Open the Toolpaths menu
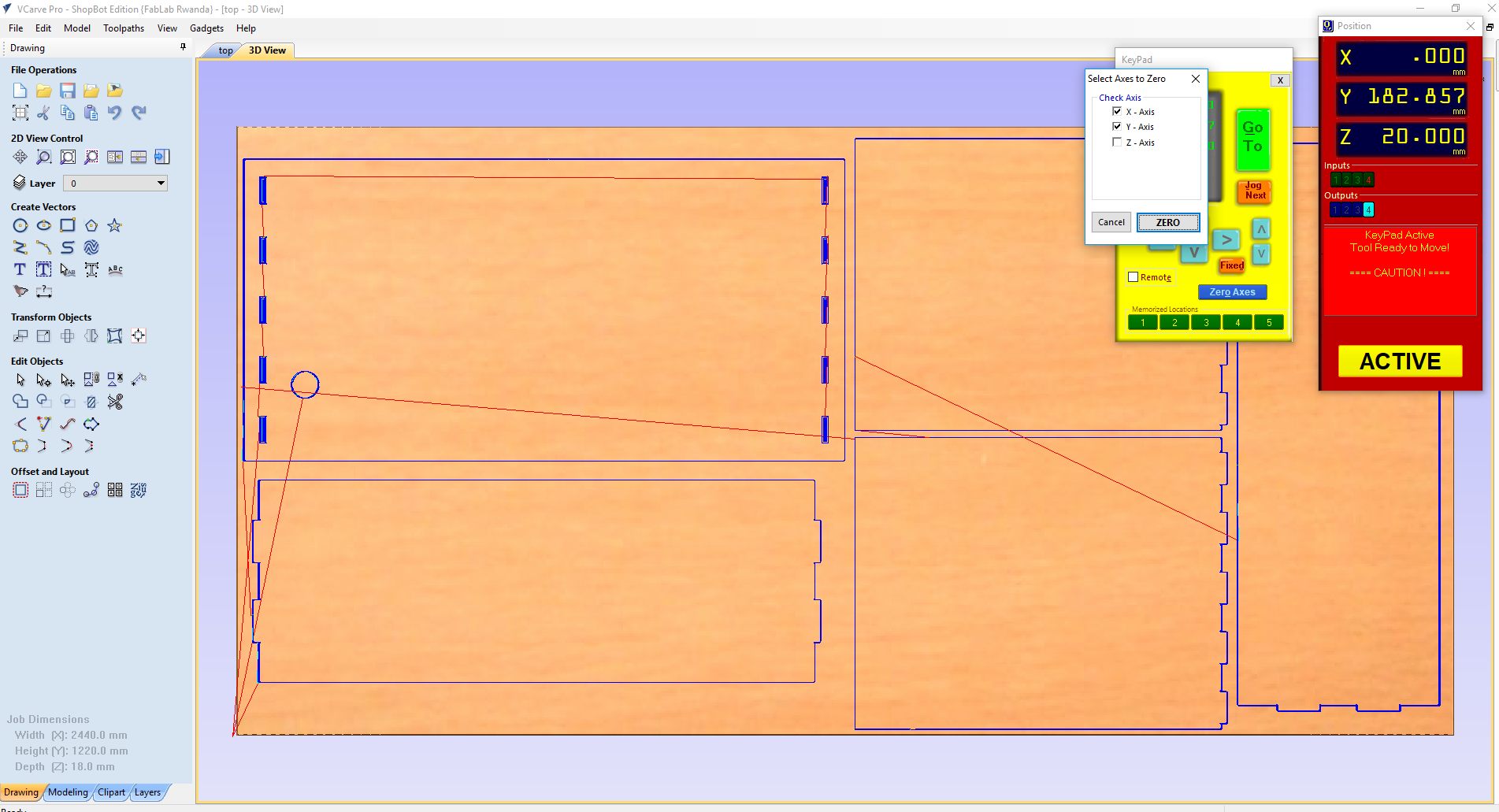 tap(124, 28)
